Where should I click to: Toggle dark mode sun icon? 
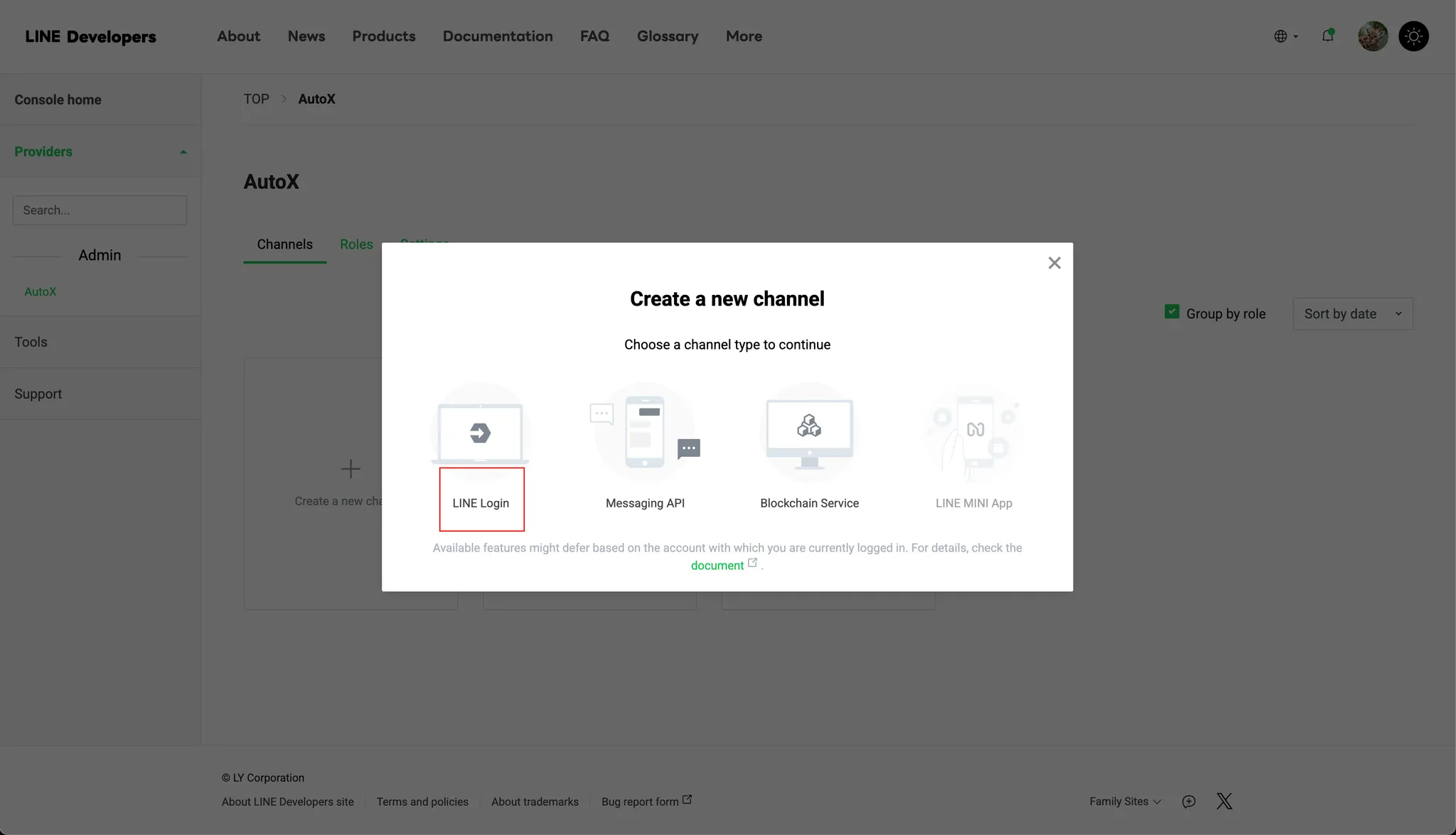(1413, 36)
